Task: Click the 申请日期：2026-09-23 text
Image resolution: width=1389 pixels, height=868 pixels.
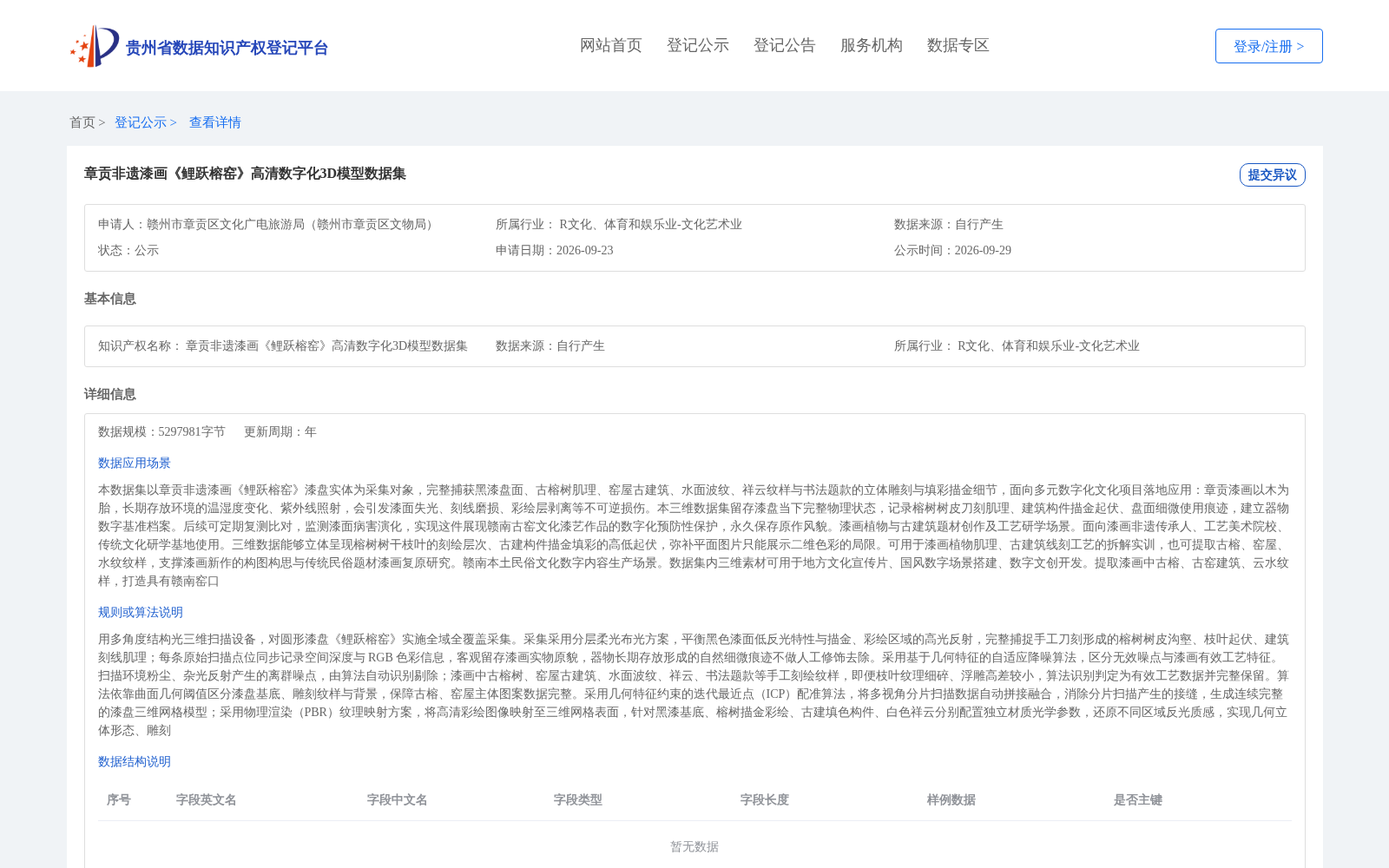Action: [555, 250]
